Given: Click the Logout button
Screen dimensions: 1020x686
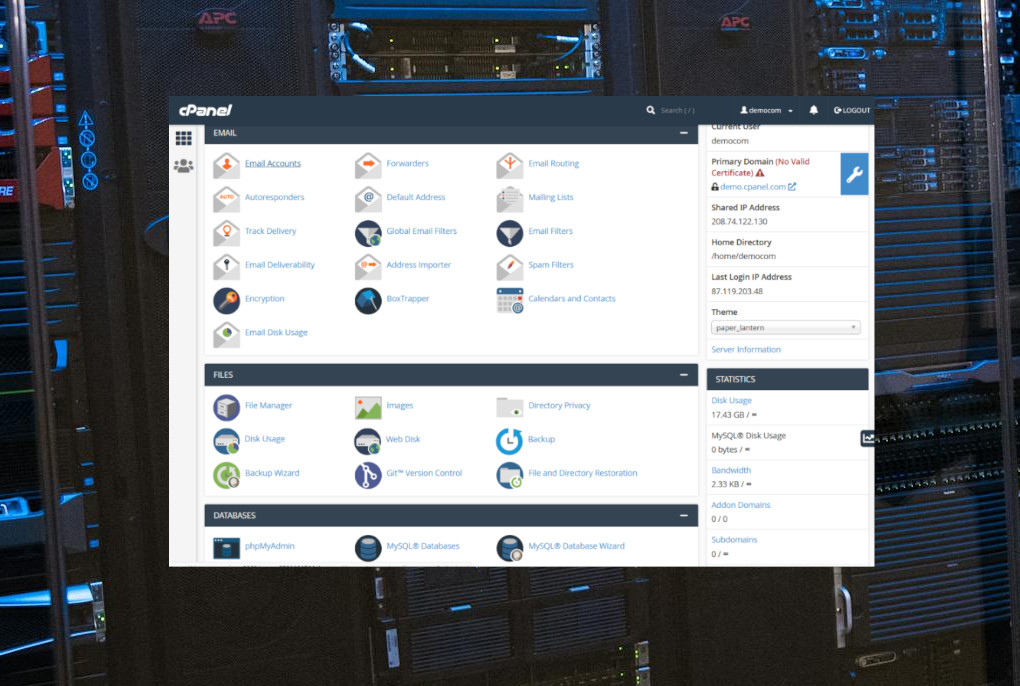Looking at the screenshot, I should (852, 111).
